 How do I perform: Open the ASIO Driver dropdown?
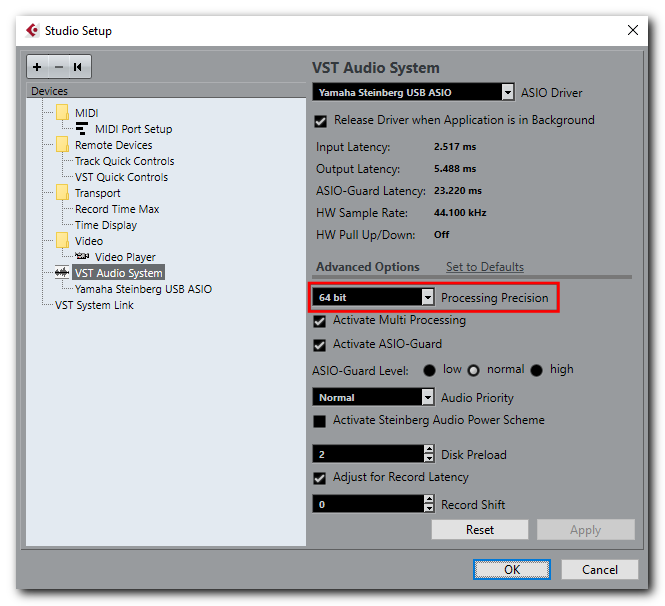click(508, 93)
